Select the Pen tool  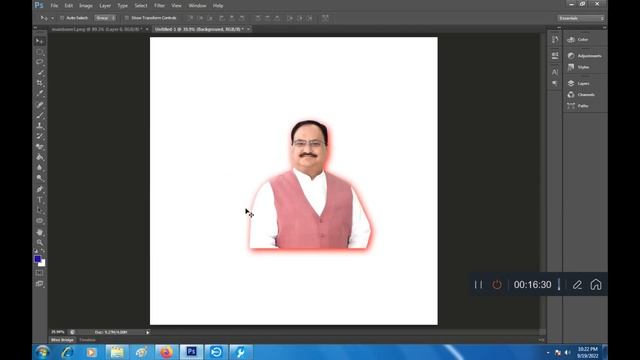click(x=40, y=189)
